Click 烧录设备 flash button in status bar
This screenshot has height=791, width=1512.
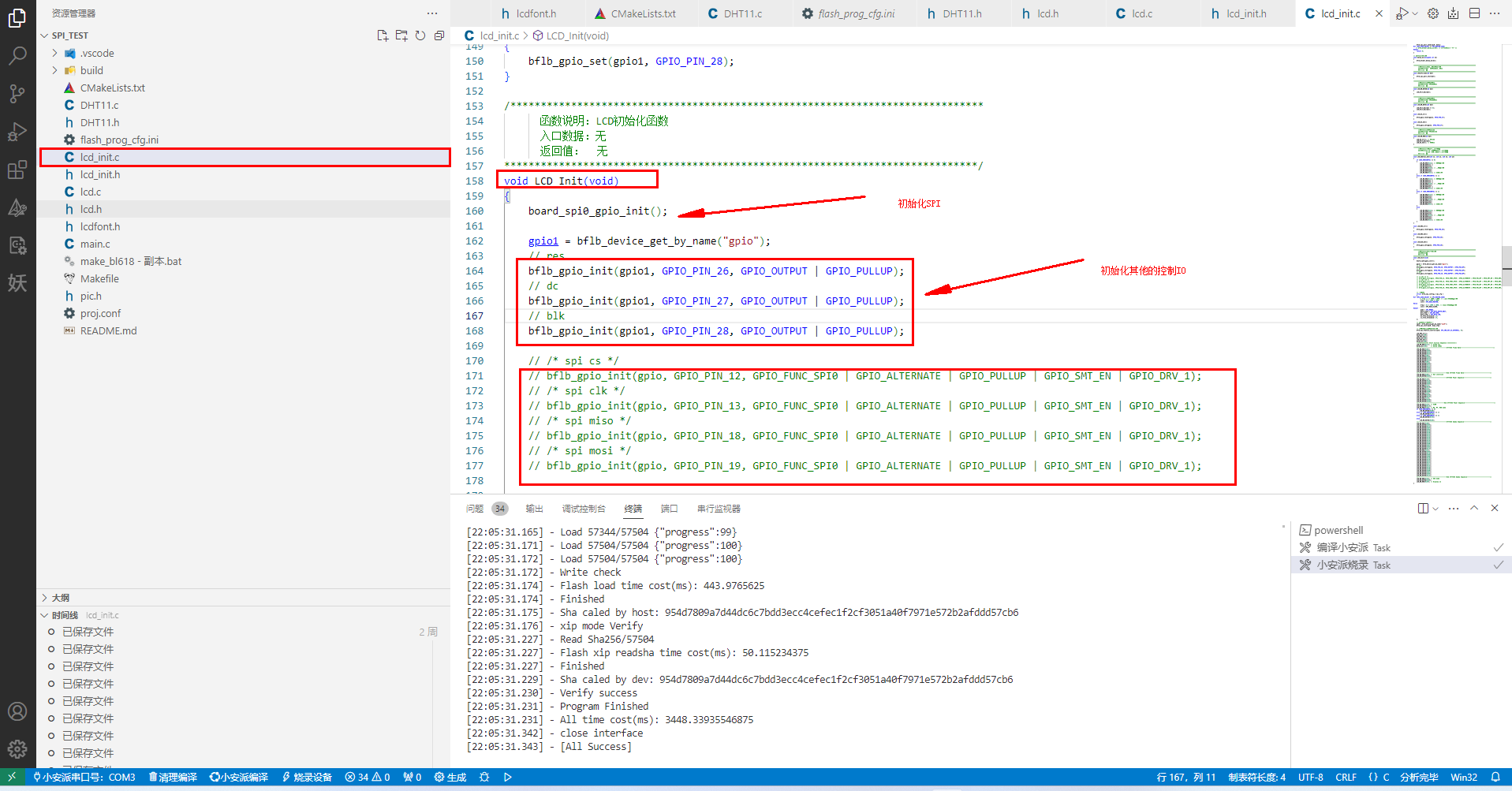307,777
